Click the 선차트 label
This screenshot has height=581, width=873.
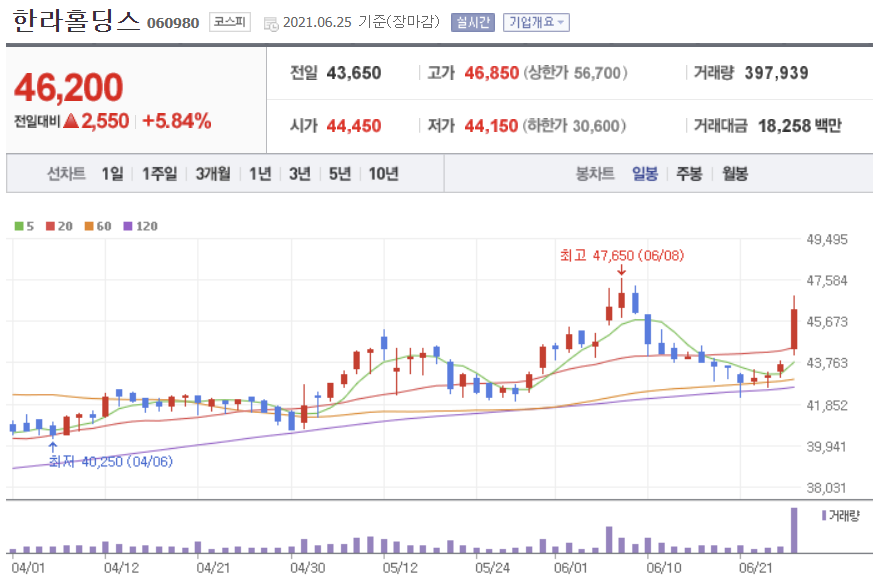tap(66, 174)
